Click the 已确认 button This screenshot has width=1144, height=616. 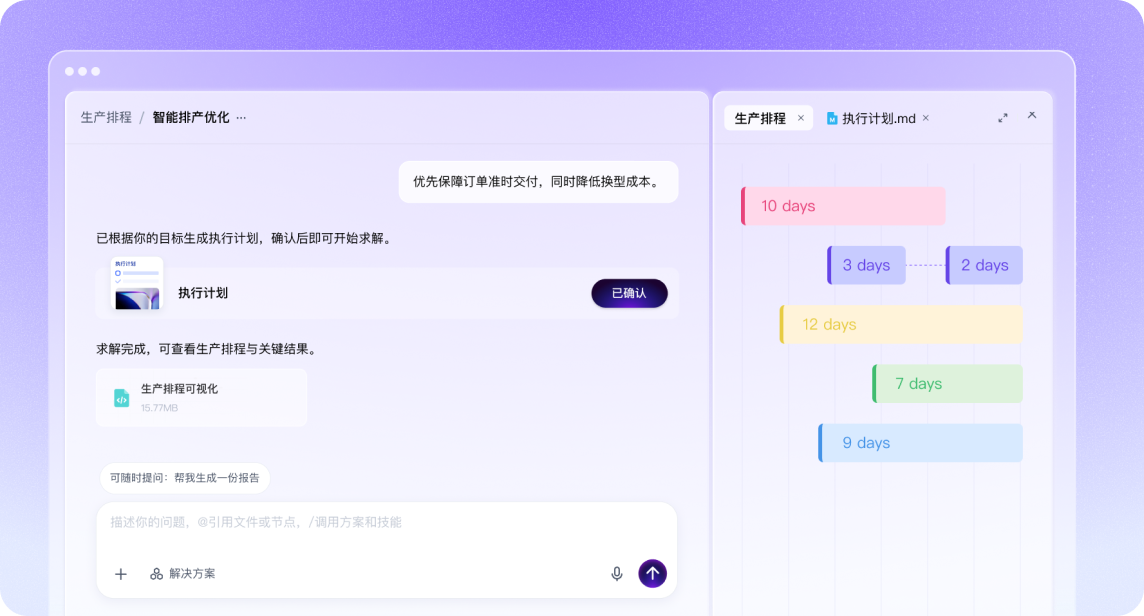coord(629,293)
